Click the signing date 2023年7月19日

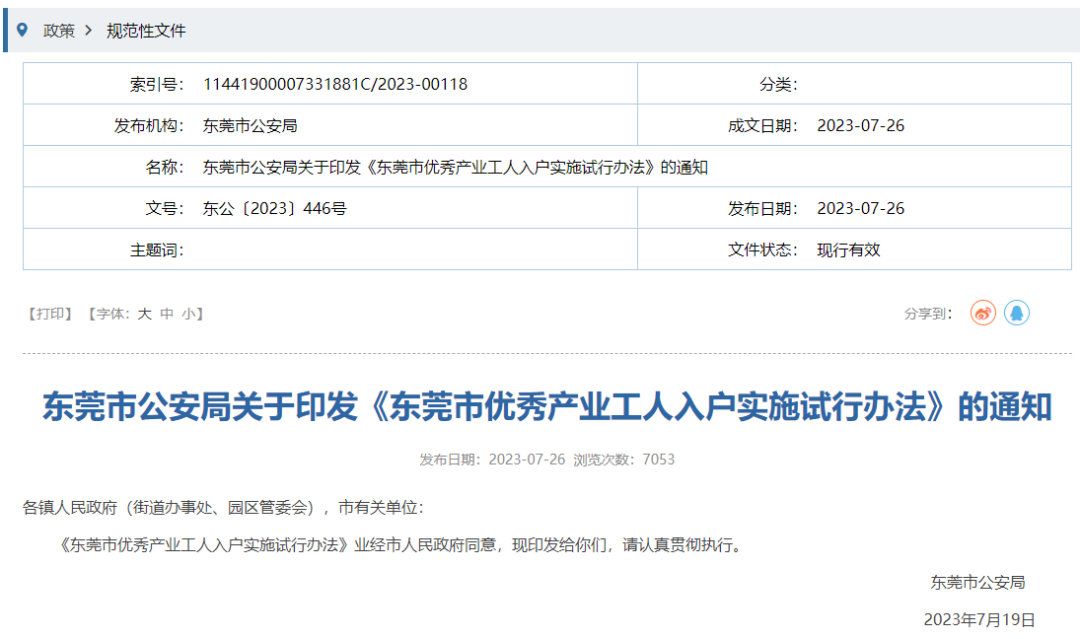click(x=979, y=619)
